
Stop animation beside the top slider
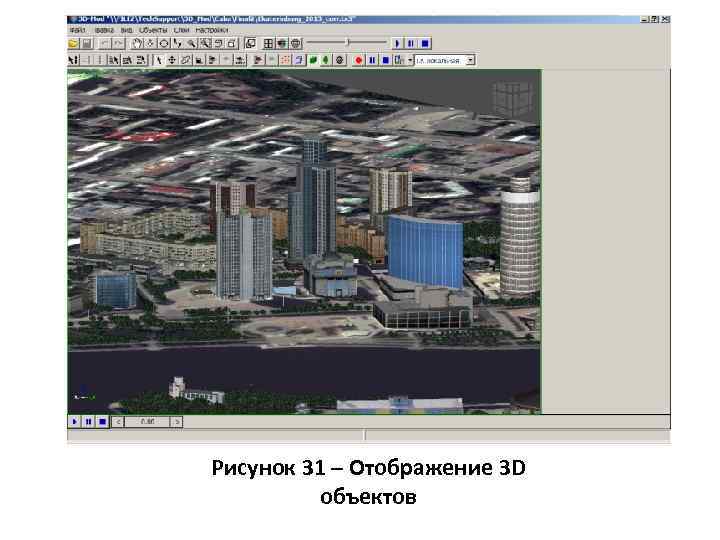(425, 44)
